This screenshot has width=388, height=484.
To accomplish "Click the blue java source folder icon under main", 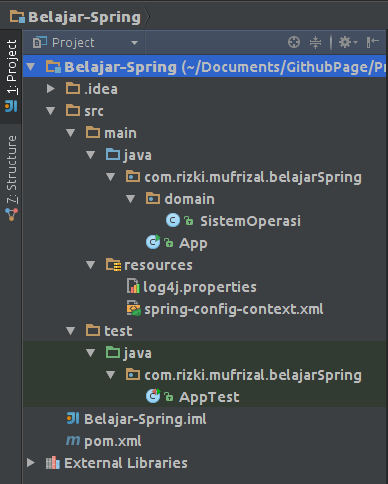I will 113,154.
